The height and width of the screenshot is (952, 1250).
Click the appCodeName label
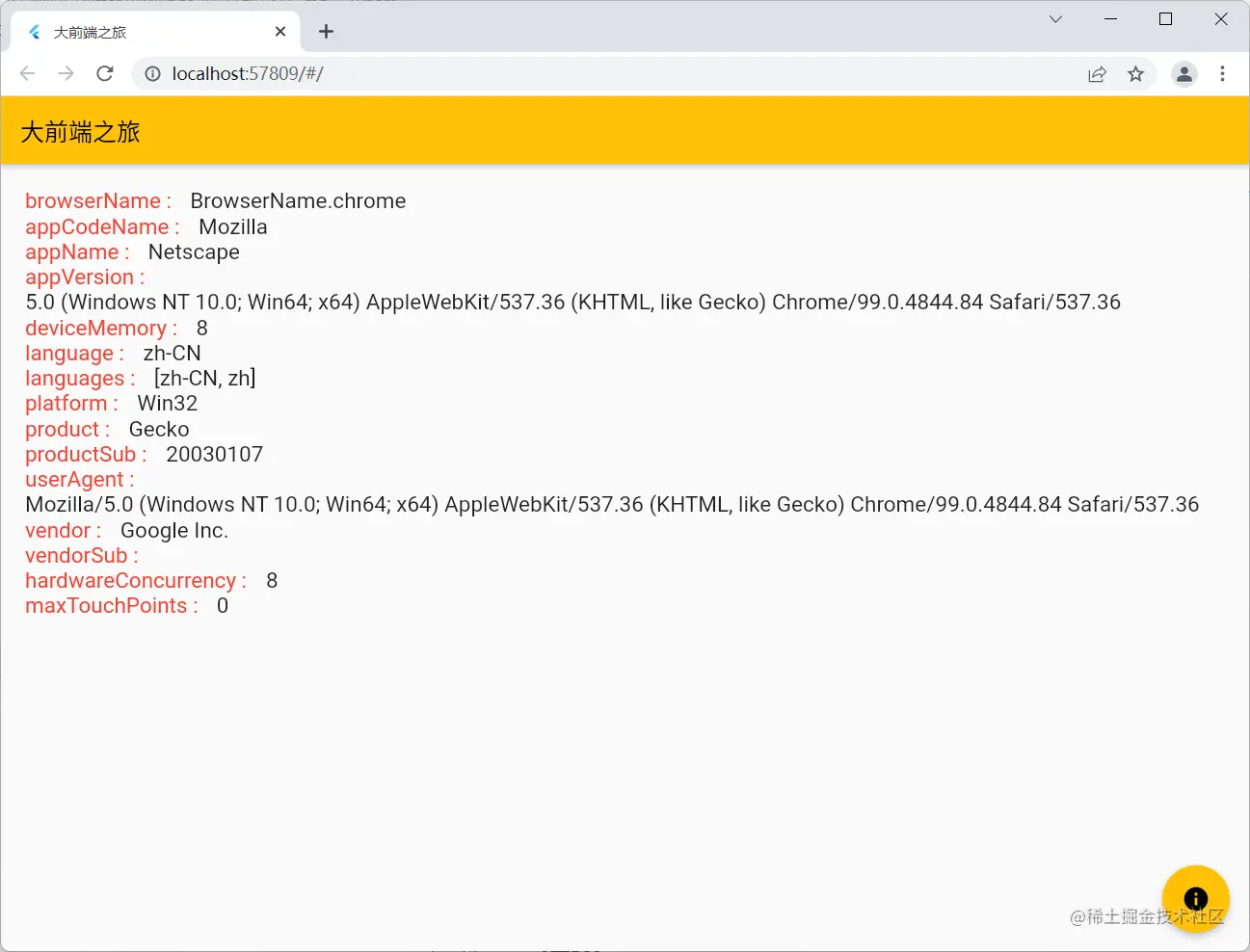102,226
